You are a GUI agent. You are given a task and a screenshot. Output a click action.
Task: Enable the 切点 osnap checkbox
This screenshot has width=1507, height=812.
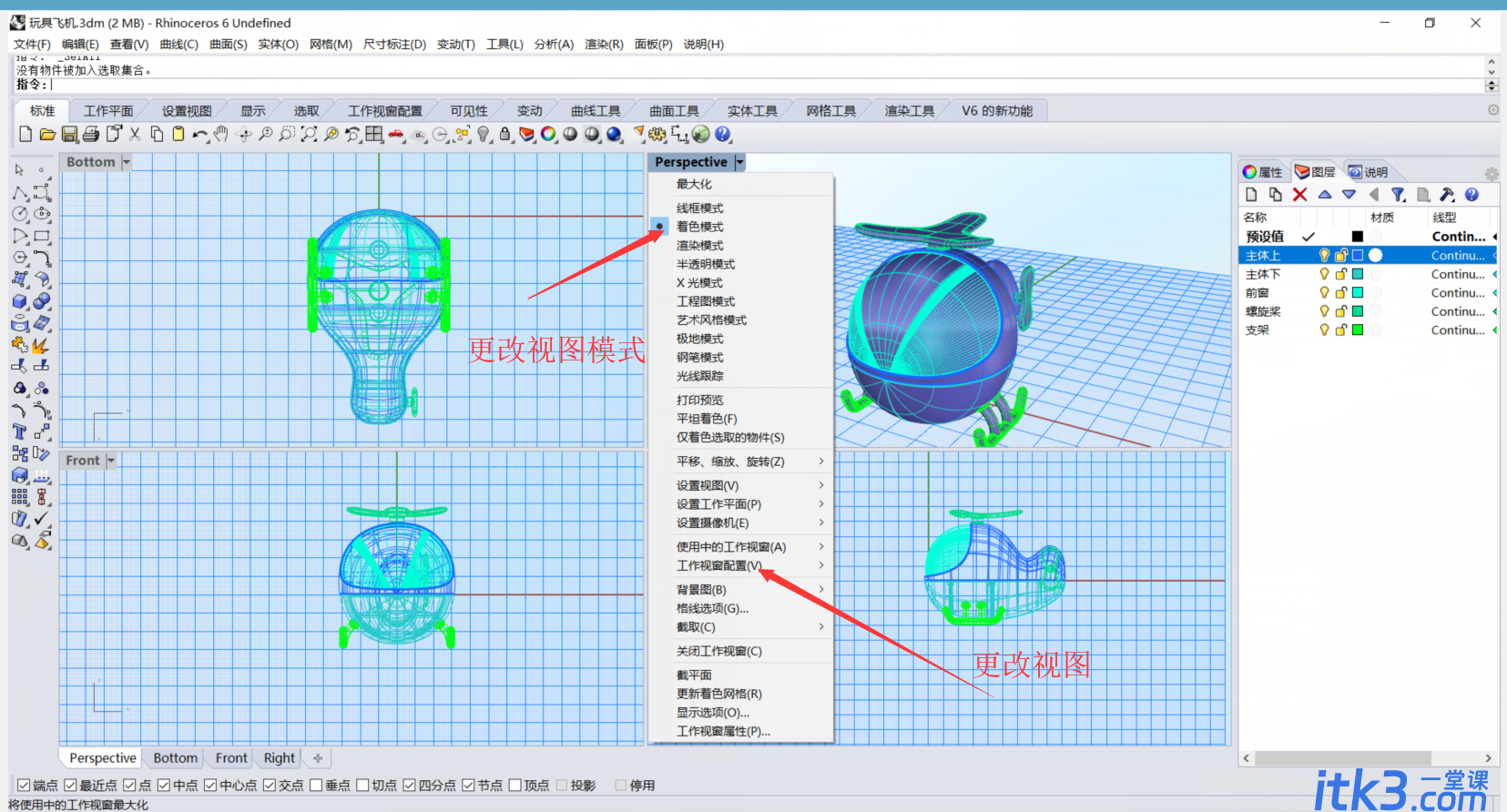tap(362, 785)
